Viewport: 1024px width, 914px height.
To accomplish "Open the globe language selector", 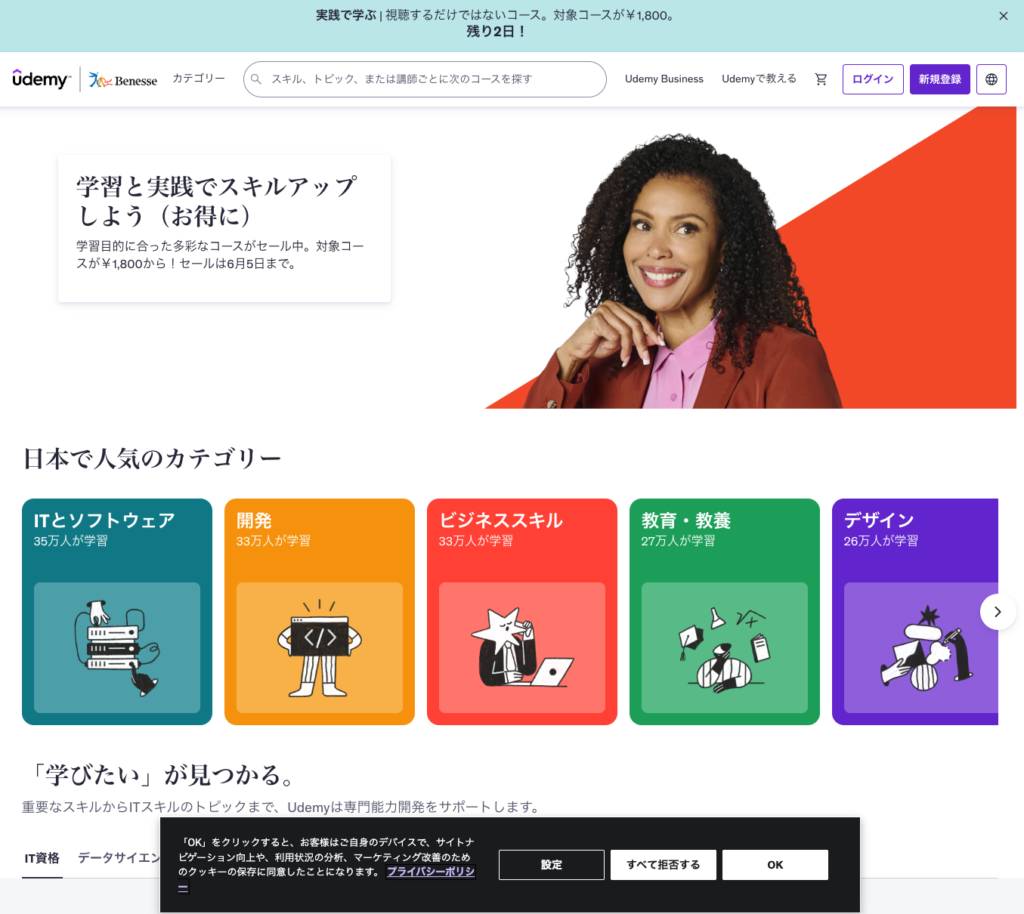I will point(991,79).
